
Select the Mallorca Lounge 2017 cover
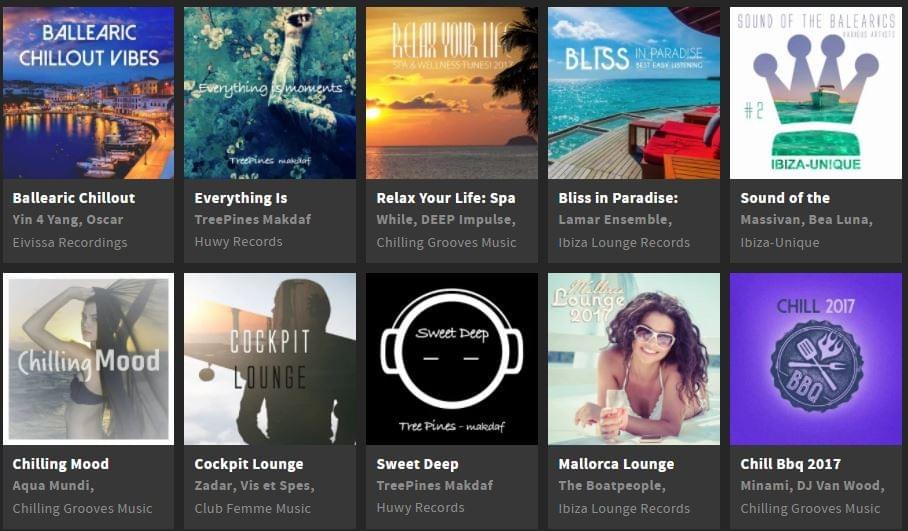(634, 359)
